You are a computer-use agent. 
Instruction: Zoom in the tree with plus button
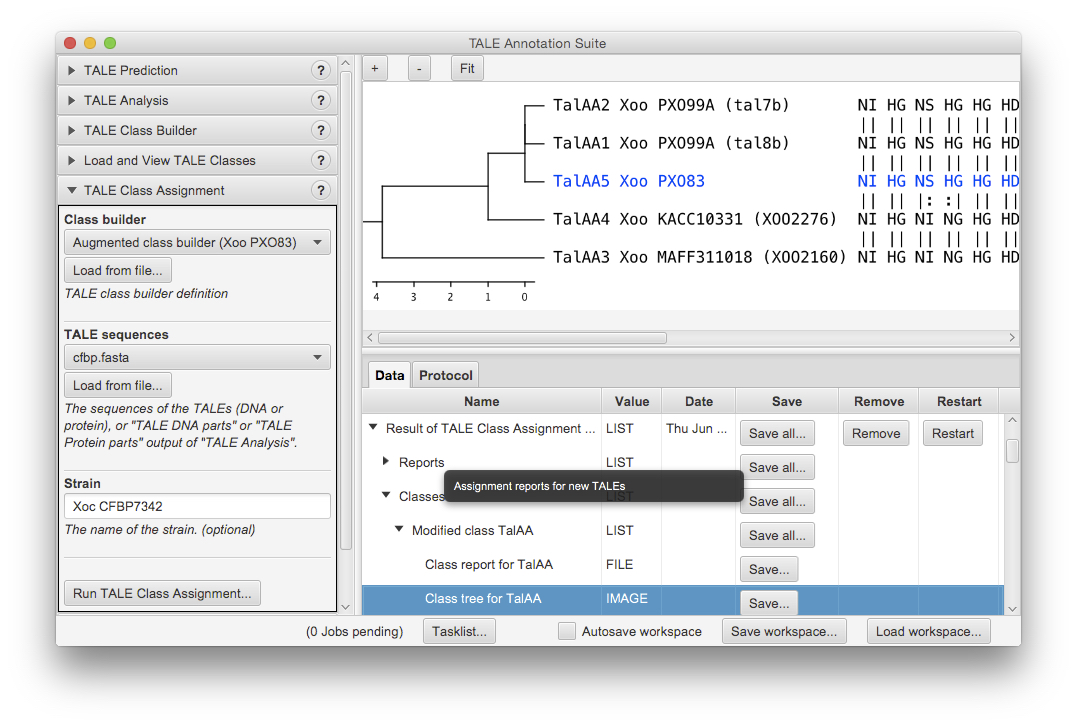pos(374,68)
